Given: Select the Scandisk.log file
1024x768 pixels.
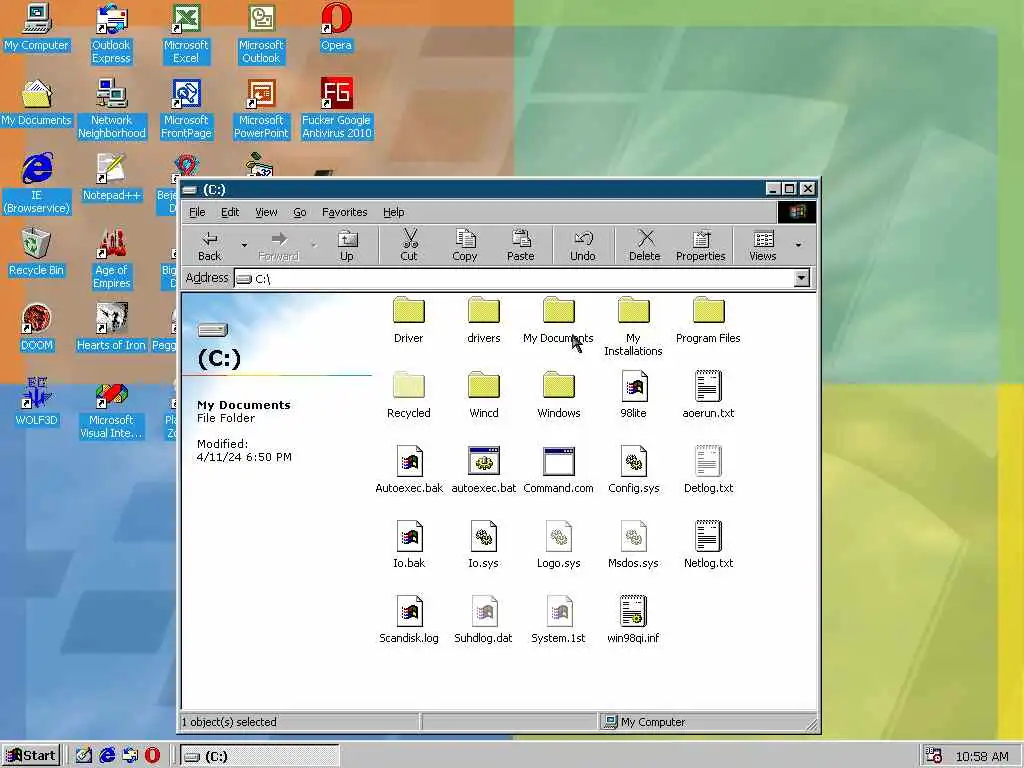Looking at the screenshot, I should tap(409, 620).
